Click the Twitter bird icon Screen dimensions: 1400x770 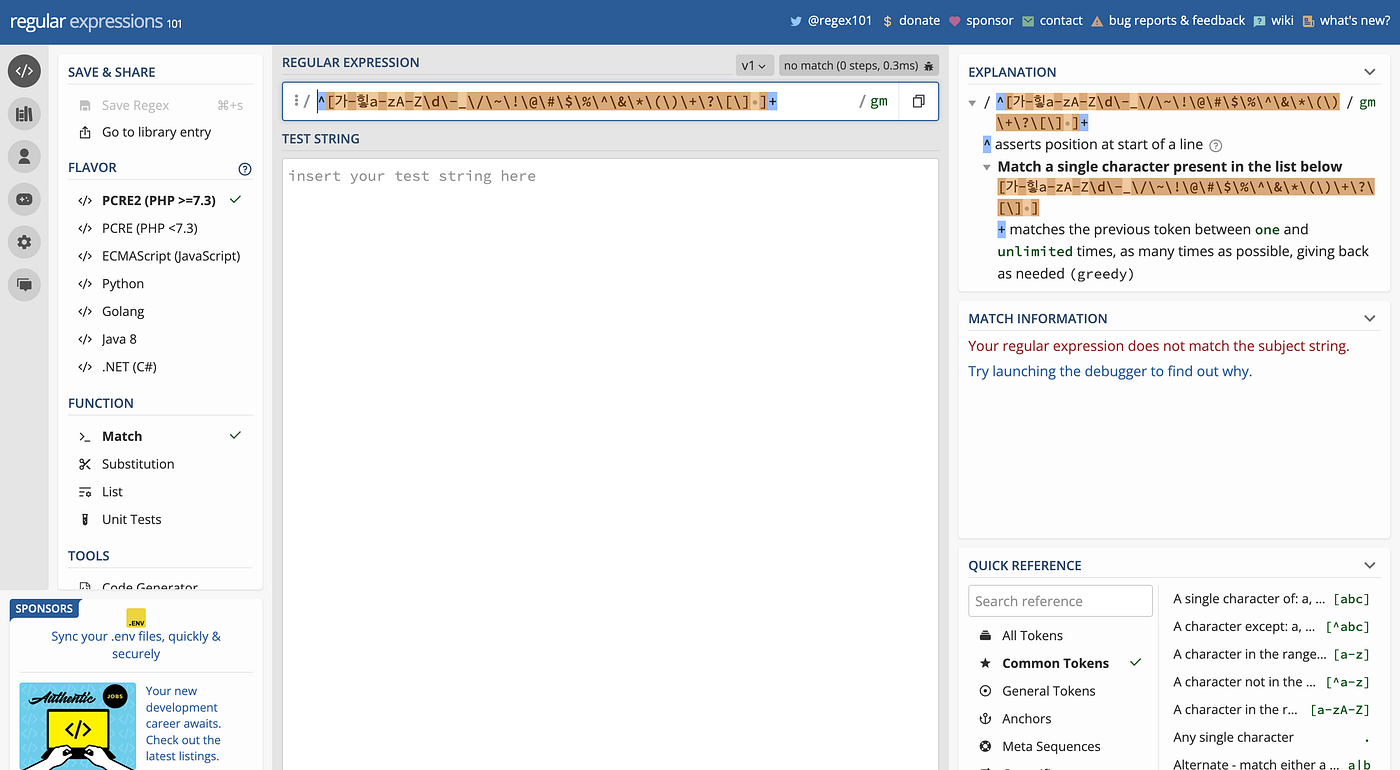pos(796,21)
